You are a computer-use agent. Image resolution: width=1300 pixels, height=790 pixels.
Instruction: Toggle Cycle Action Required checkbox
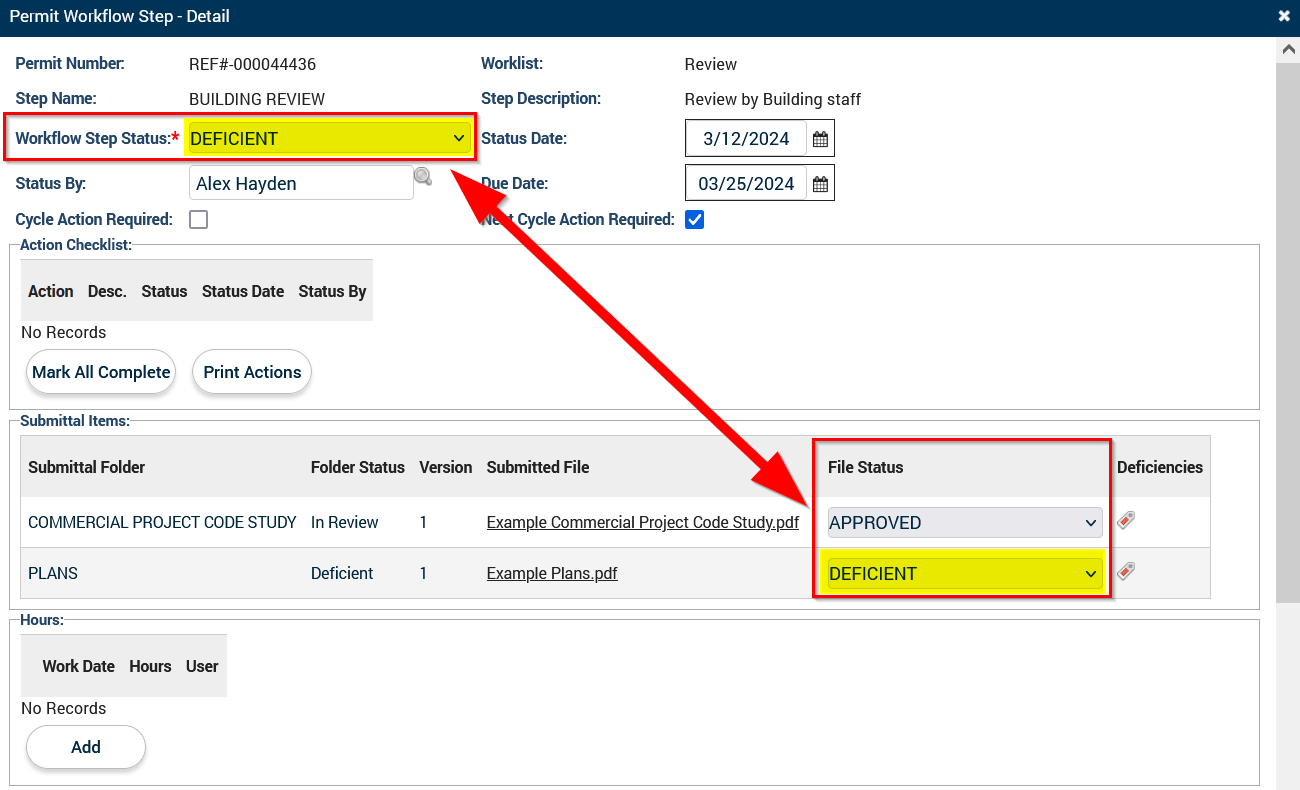coord(199,220)
